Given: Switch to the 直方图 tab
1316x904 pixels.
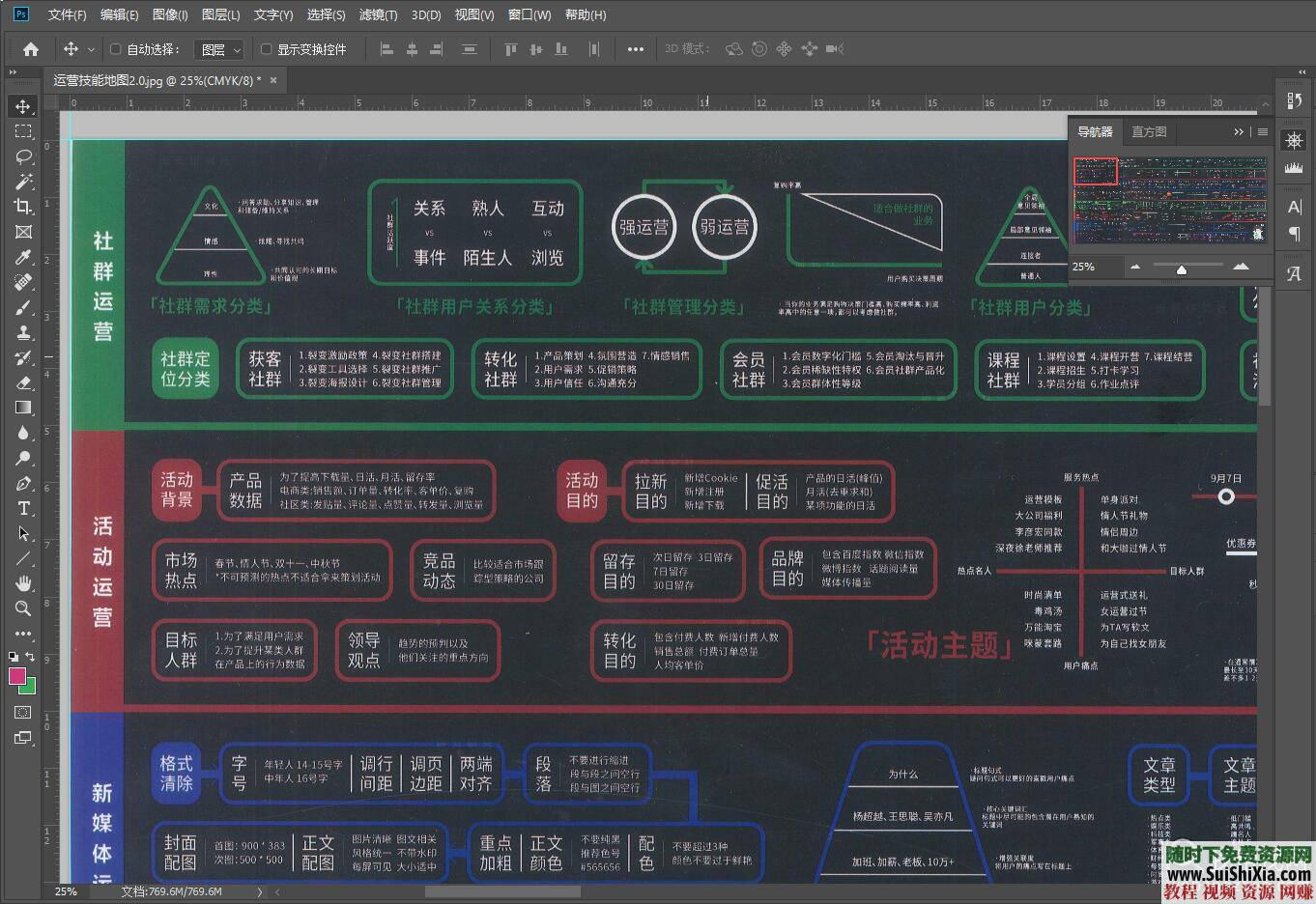Looking at the screenshot, I should (1149, 131).
